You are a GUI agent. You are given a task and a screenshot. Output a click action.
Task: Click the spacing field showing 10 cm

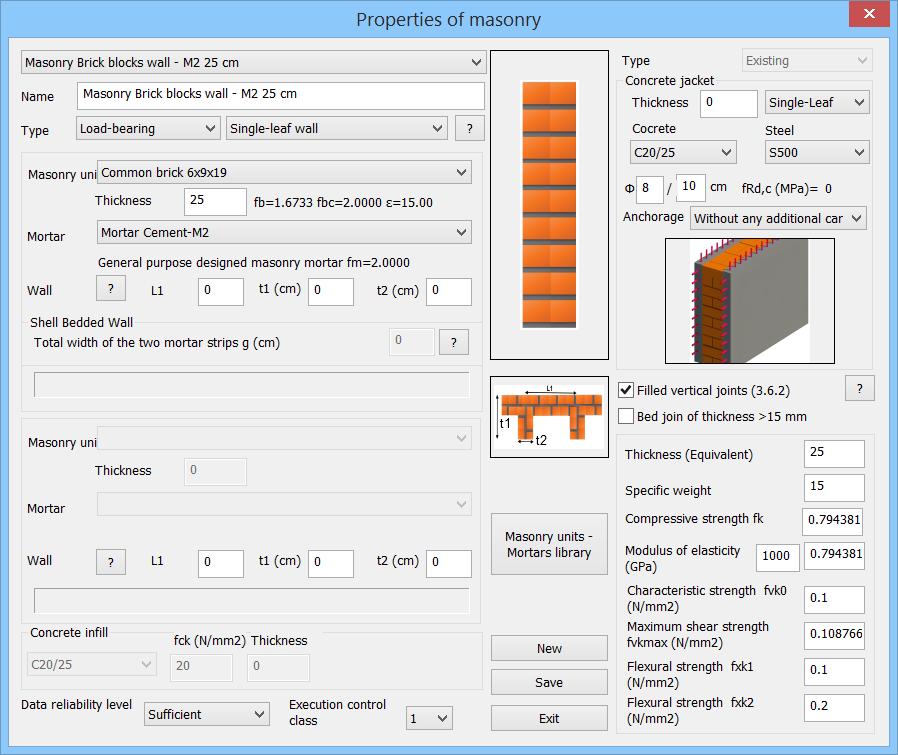point(691,188)
